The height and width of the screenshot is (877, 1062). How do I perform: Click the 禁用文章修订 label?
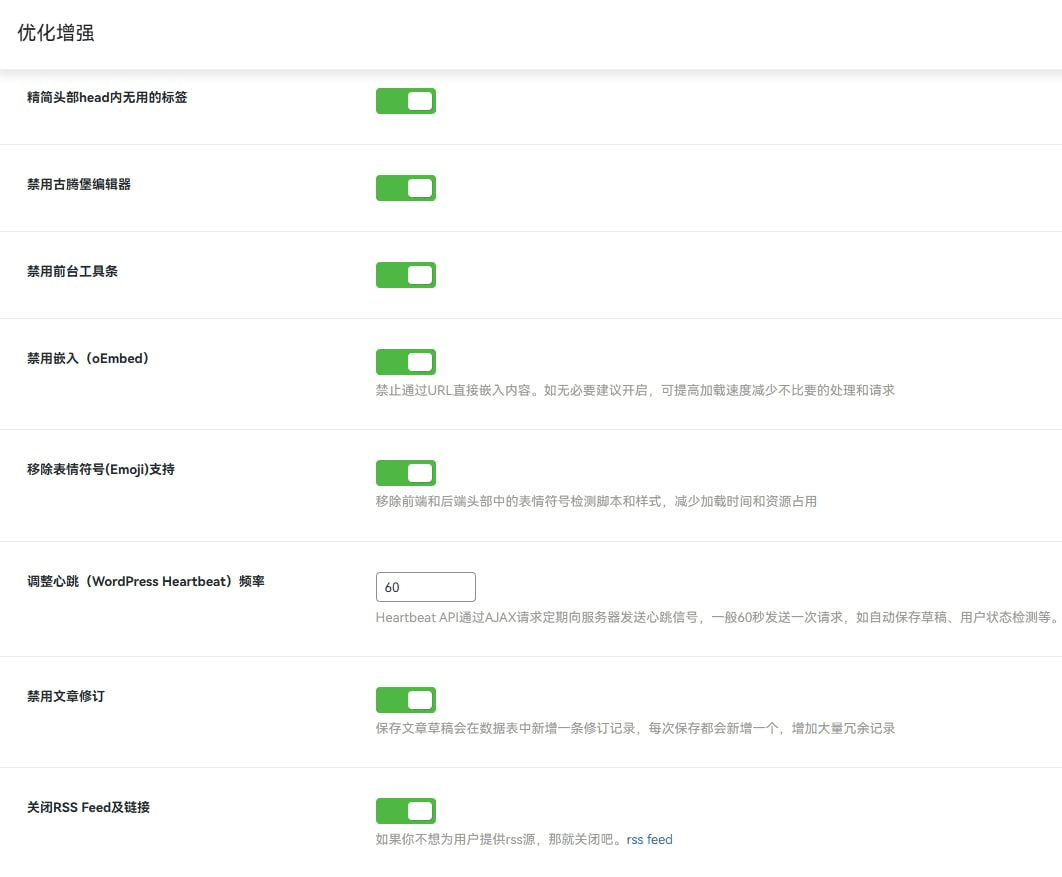[x=66, y=696]
